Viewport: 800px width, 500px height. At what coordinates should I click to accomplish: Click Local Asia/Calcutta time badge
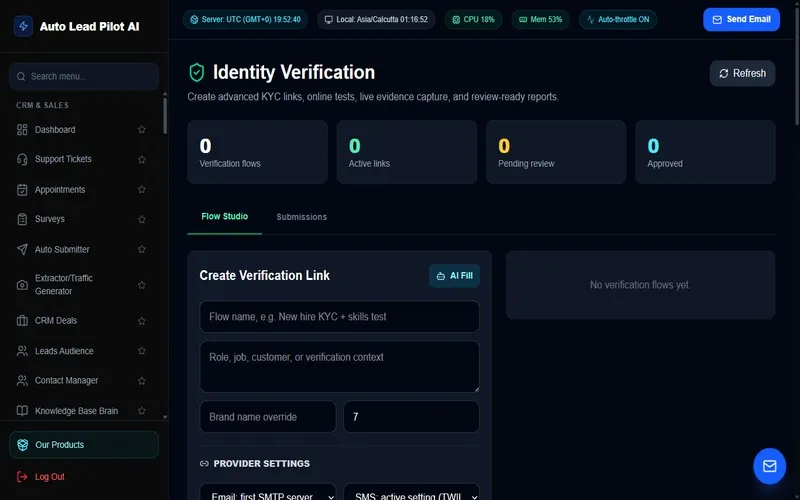pos(376,19)
